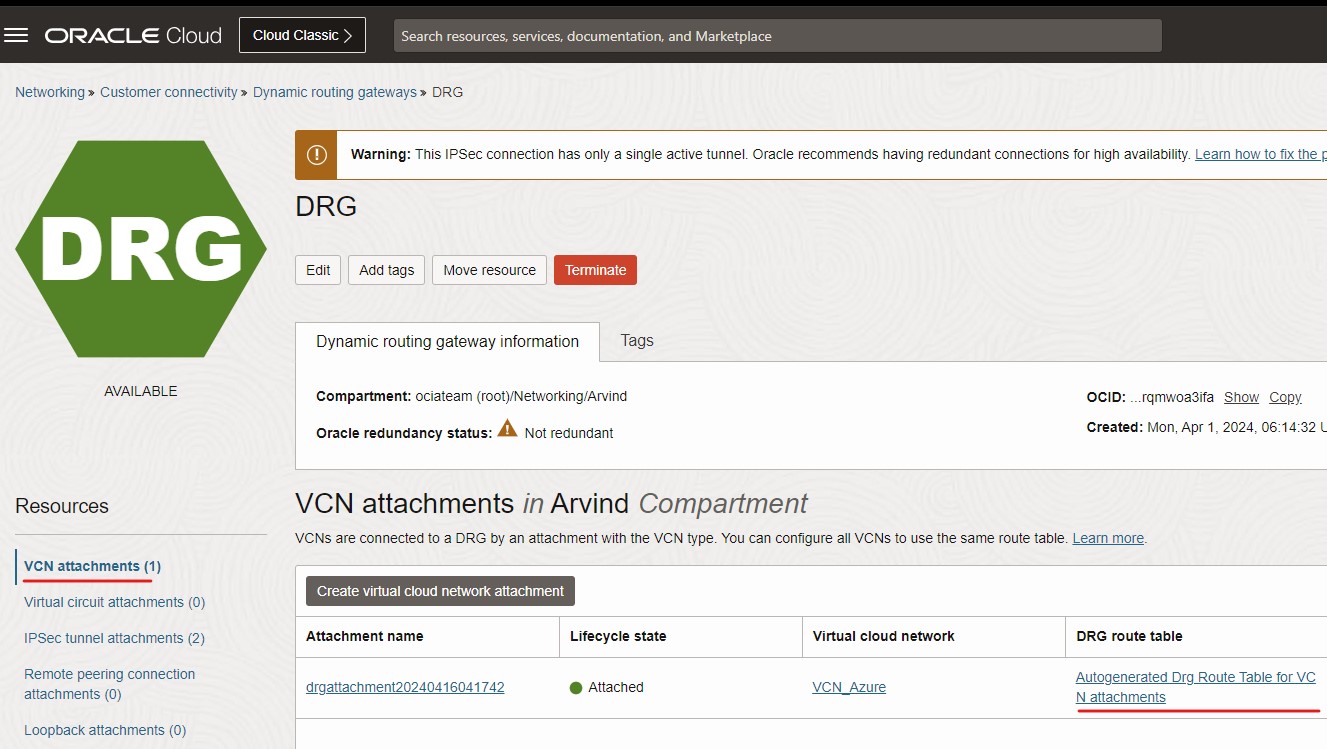The height and width of the screenshot is (749, 1327).
Task: Open Autogenerated Drg Route Table link
Action: [1196, 687]
